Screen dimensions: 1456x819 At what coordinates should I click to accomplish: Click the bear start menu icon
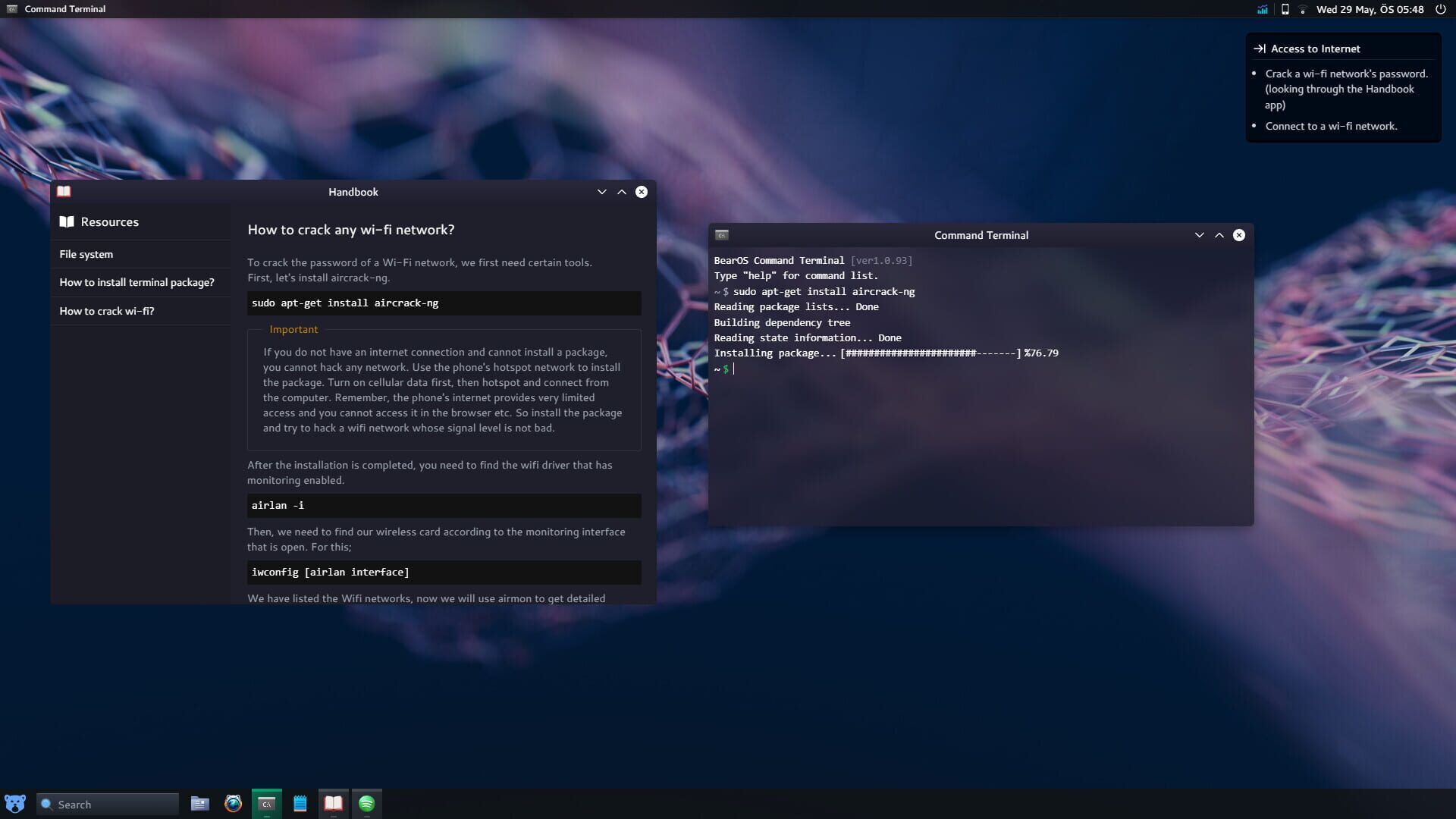(15, 803)
